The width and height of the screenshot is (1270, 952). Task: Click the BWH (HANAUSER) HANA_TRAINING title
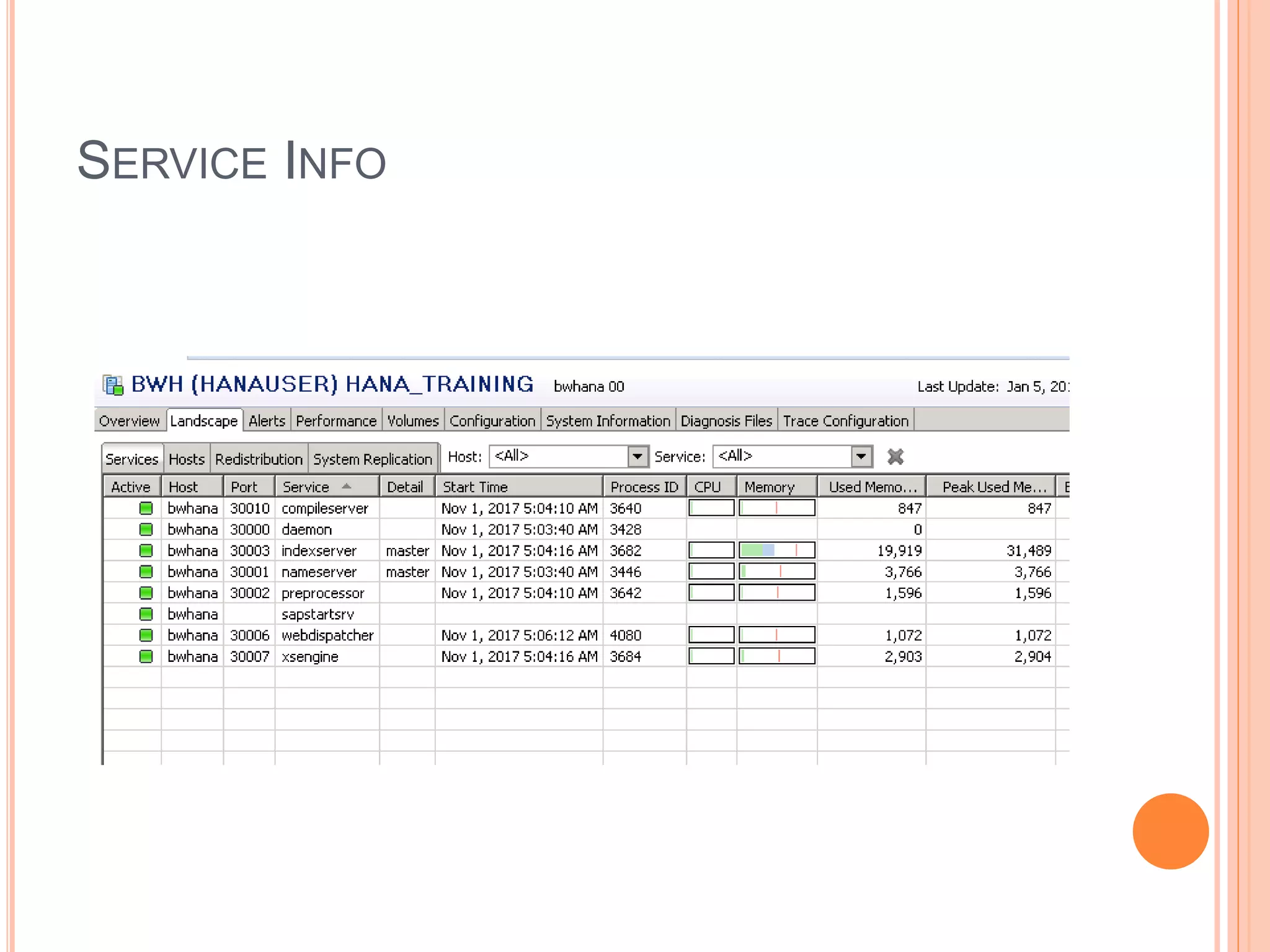coord(332,384)
